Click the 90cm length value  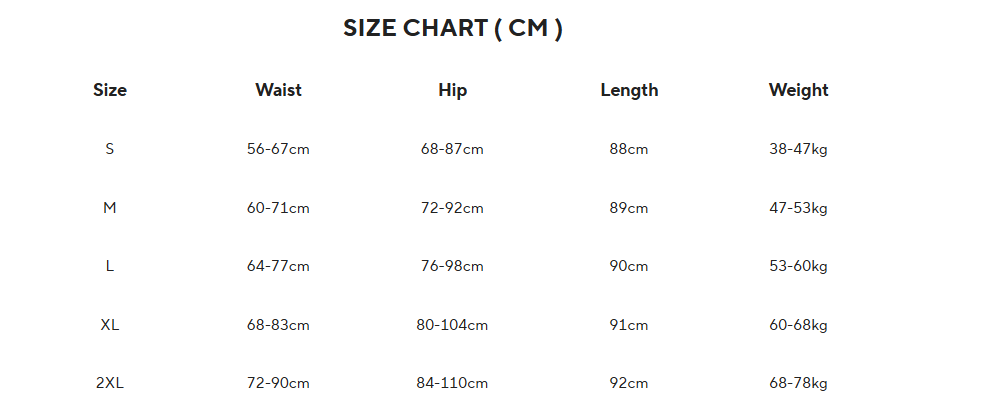click(629, 266)
